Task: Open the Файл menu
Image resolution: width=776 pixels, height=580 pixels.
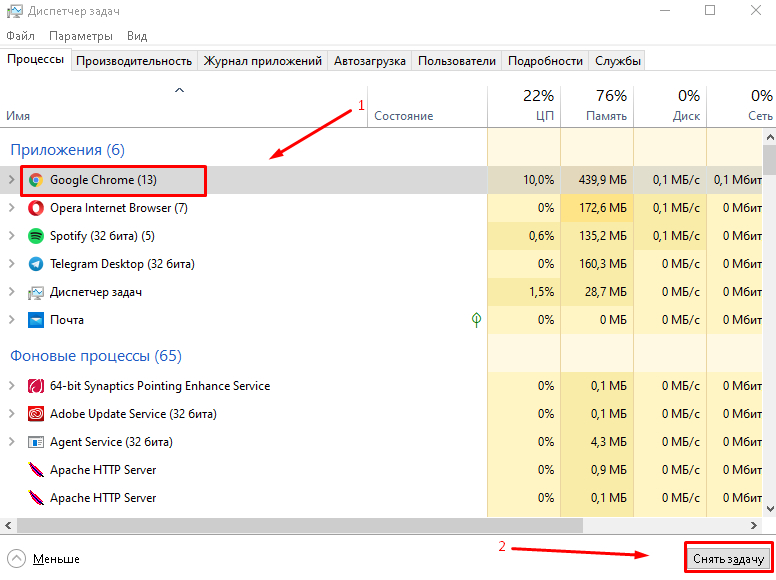Action: click(20, 36)
